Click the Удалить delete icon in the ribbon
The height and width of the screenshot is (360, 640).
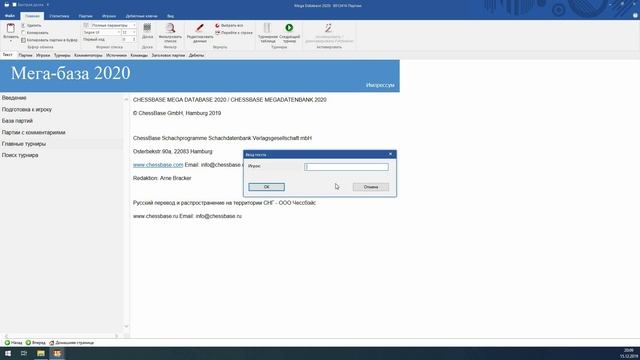[23, 25]
